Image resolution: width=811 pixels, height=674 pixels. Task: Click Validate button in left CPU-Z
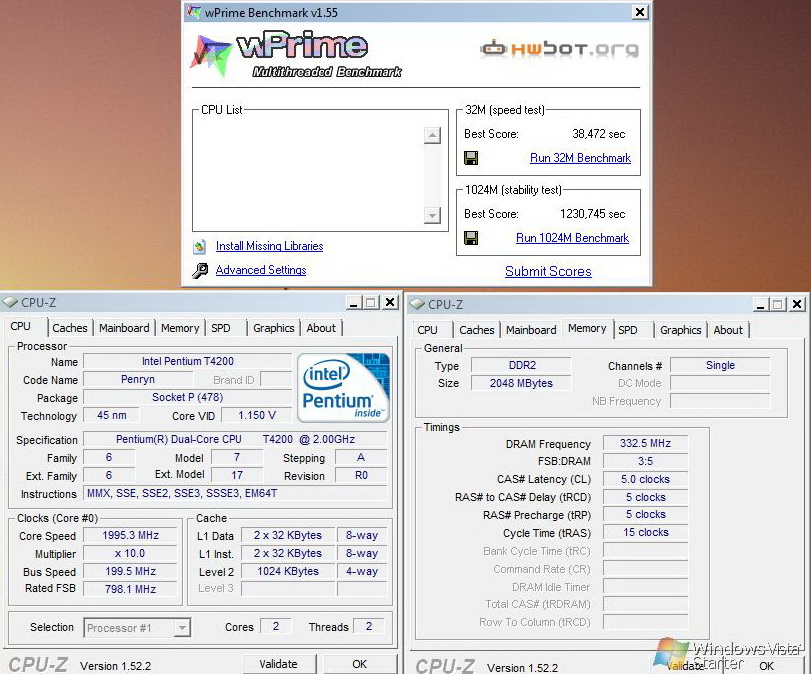click(x=278, y=664)
